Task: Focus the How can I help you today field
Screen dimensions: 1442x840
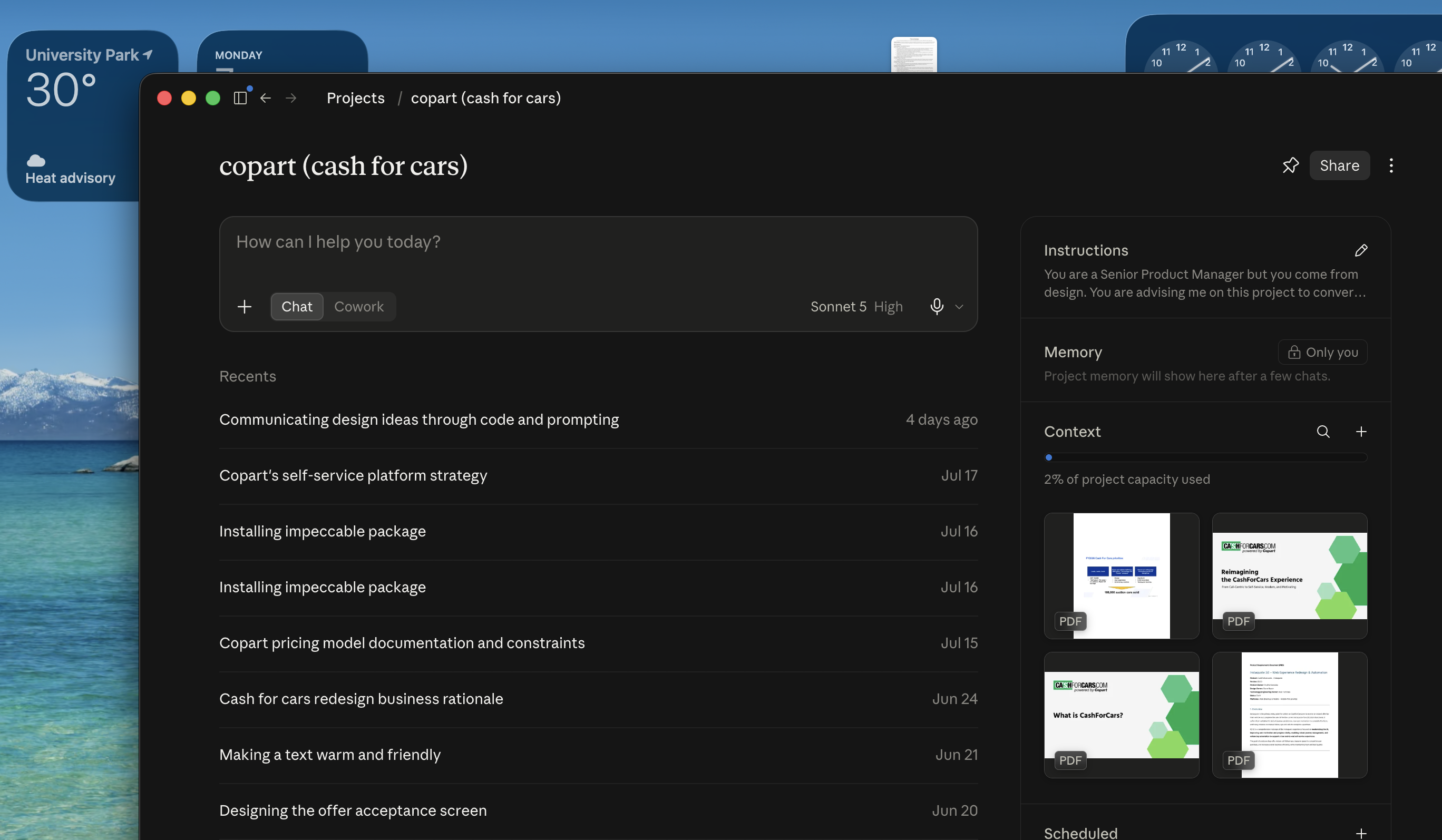Action: (598, 242)
